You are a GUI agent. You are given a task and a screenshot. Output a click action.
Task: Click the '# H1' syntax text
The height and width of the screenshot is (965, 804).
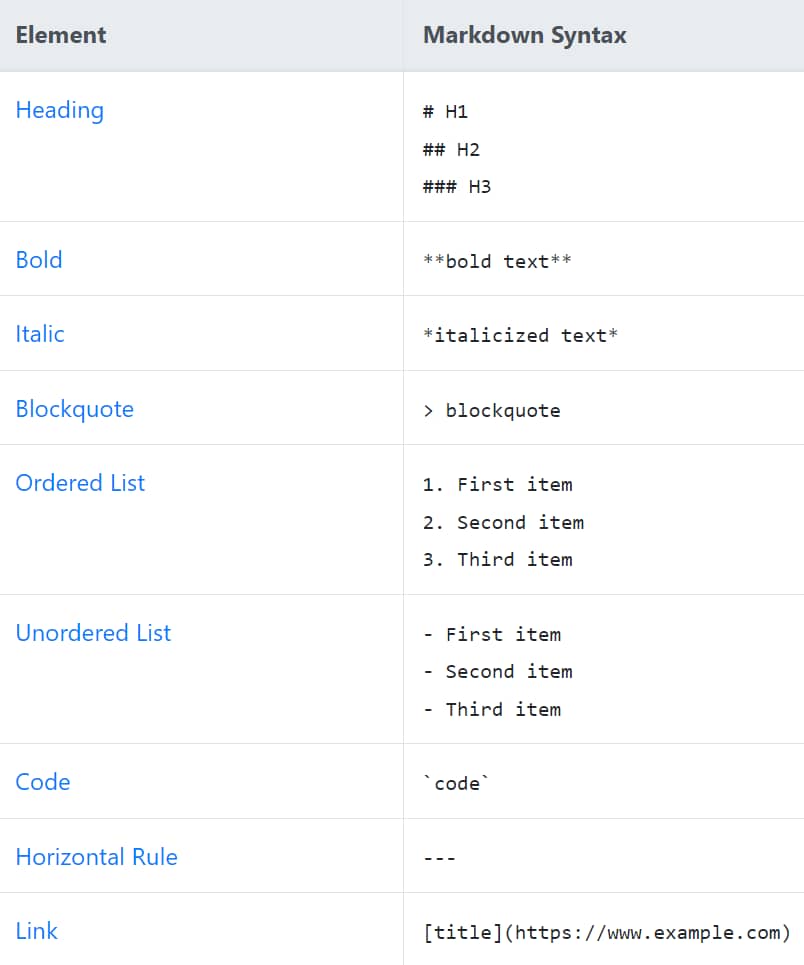pos(445,112)
